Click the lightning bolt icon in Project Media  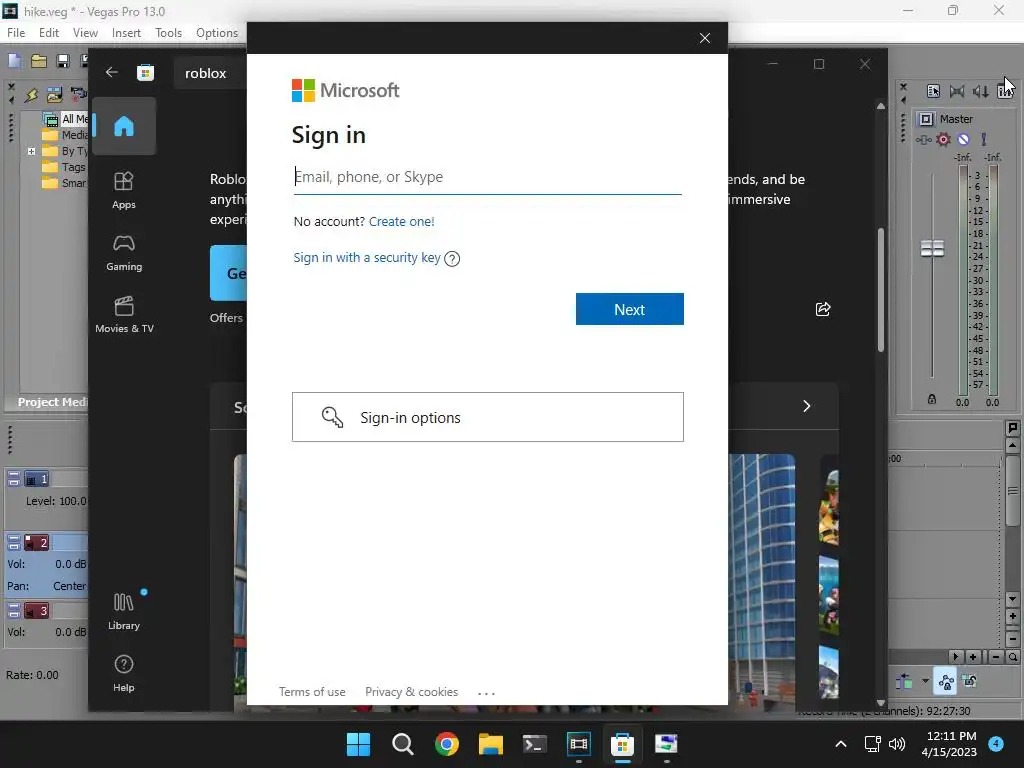coord(31,95)
